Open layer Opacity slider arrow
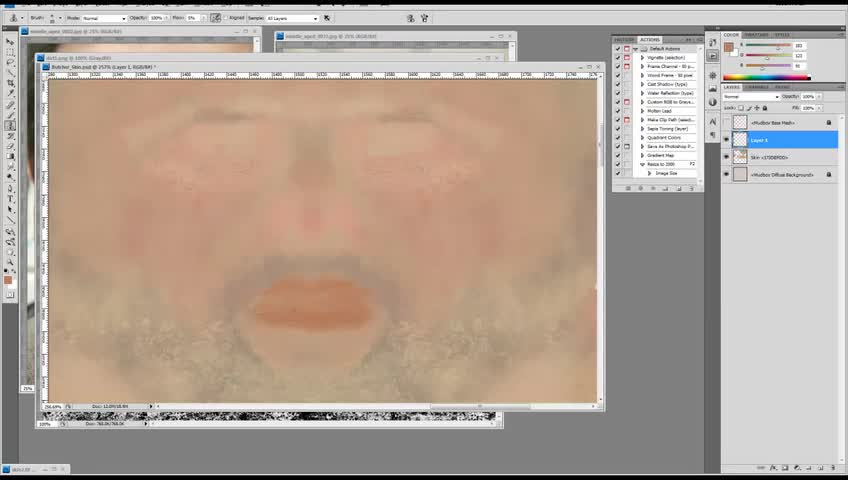Viewport: 848px width, 480px height. [819, 97]
